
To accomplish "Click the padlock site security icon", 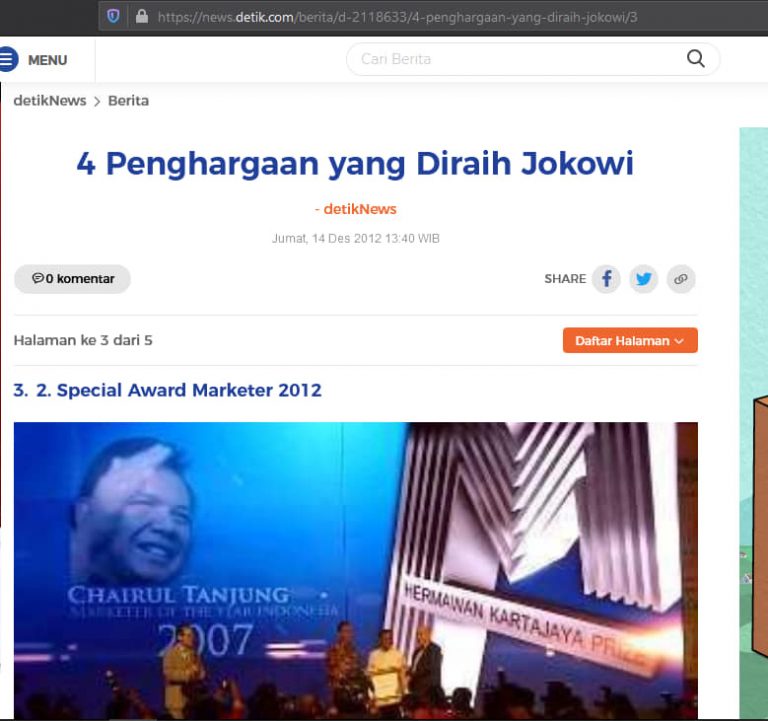I will click(x=142, y=17).
